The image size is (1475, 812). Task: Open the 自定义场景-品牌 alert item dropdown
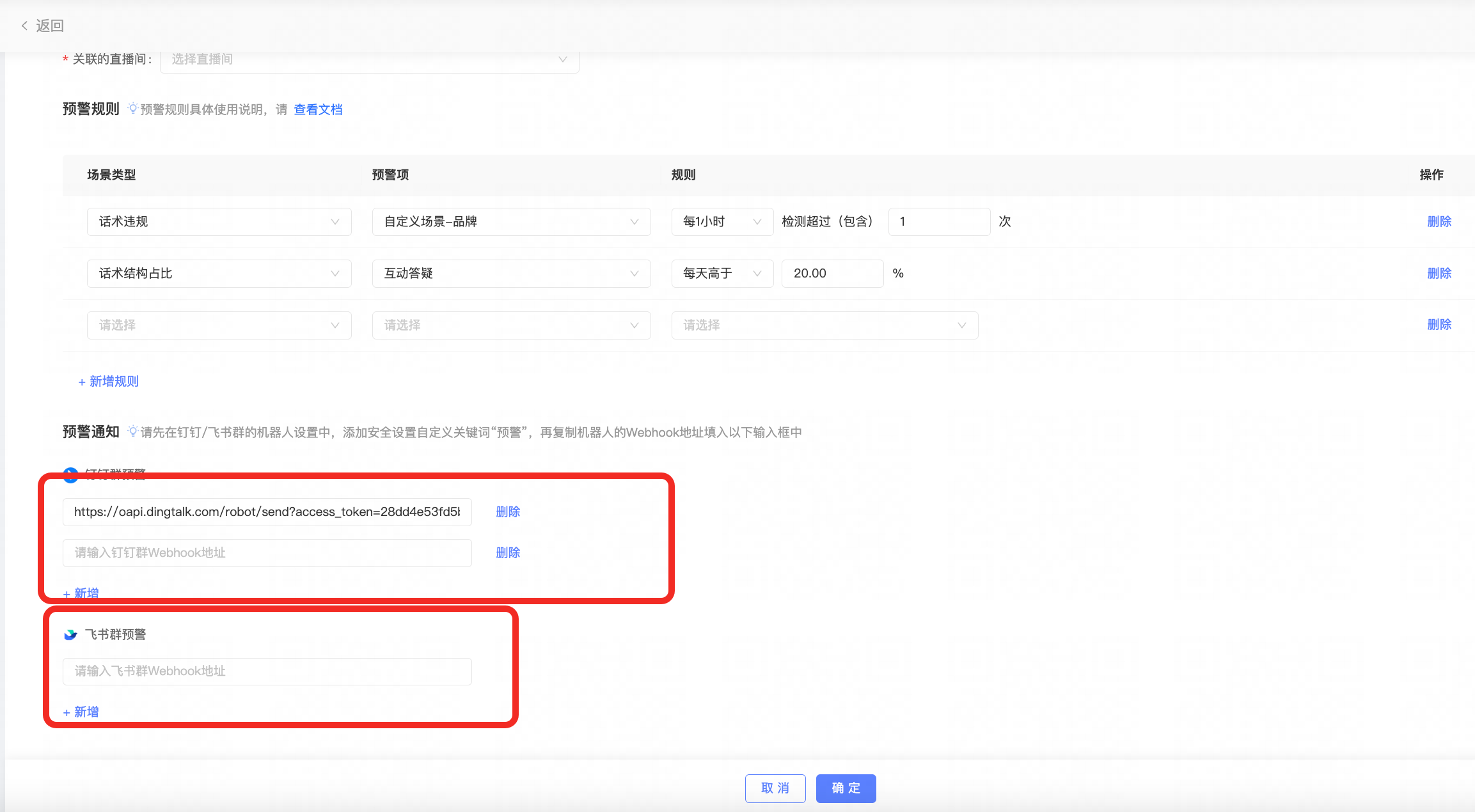pos(510,222)
